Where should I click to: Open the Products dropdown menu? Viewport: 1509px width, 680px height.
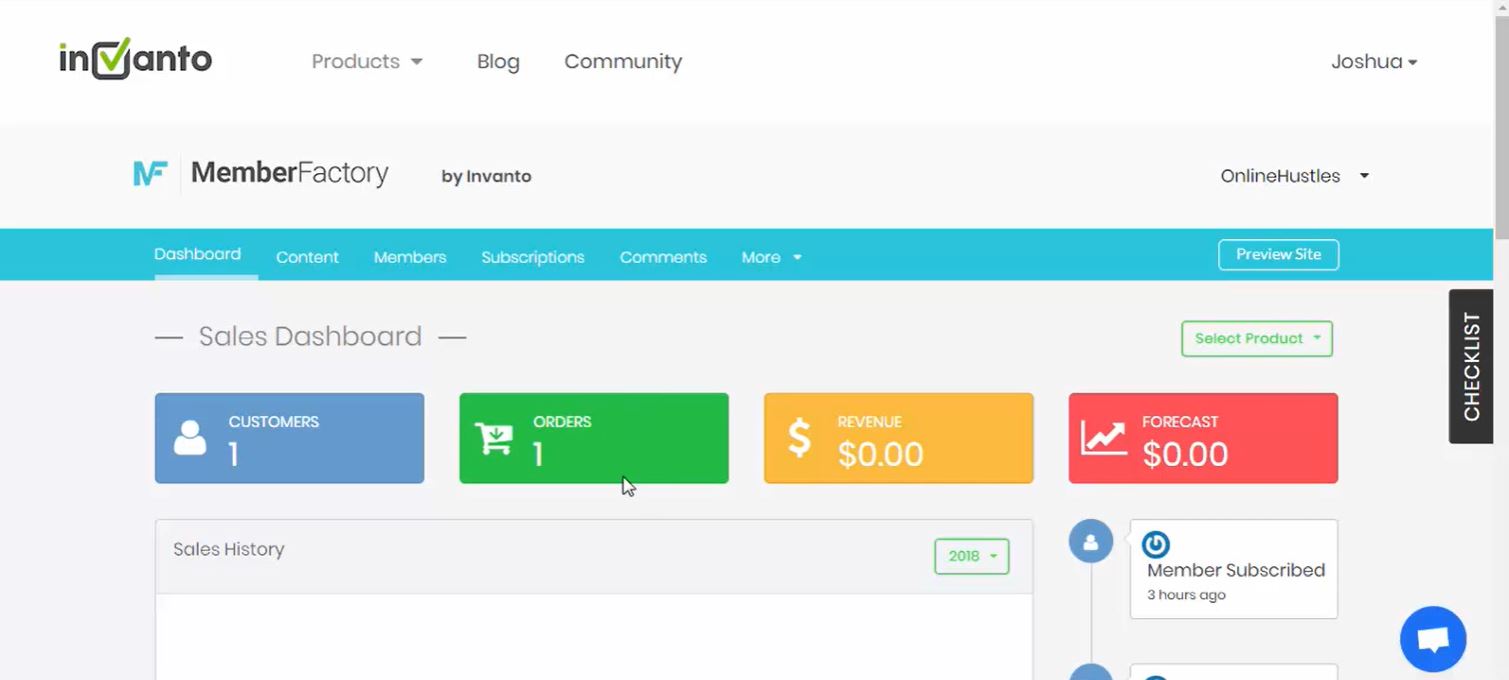click(x=367, y=61)
